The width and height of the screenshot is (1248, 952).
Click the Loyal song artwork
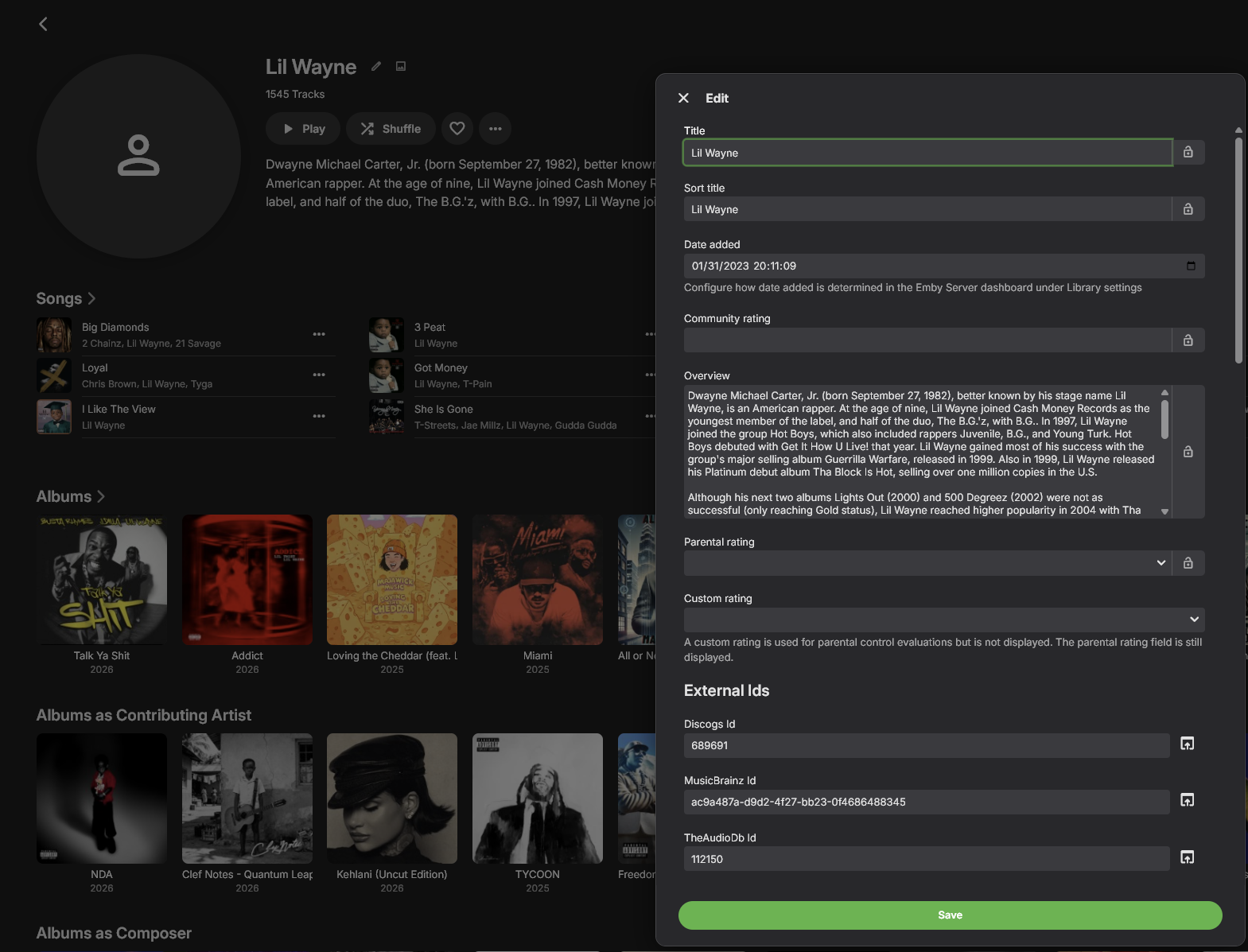[54, 375]
